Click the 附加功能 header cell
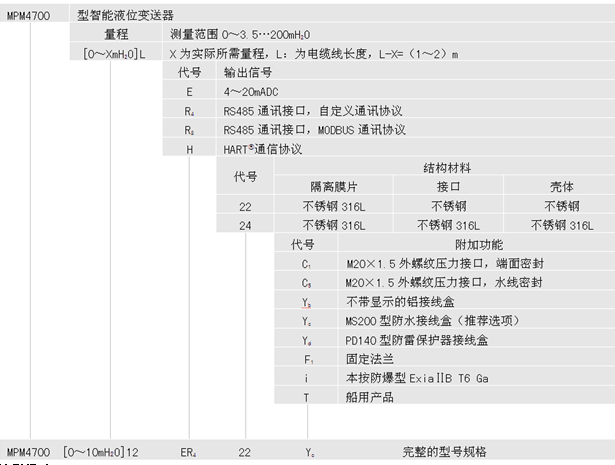Screen dimensions: 615x465 477,244
